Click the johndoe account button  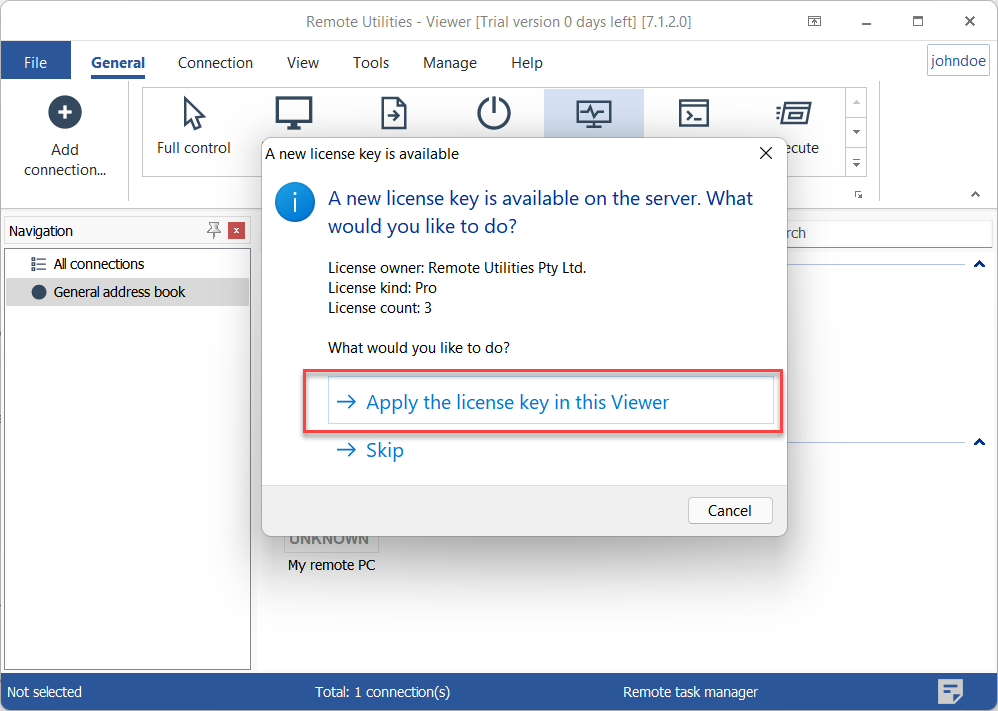(958, 61)
